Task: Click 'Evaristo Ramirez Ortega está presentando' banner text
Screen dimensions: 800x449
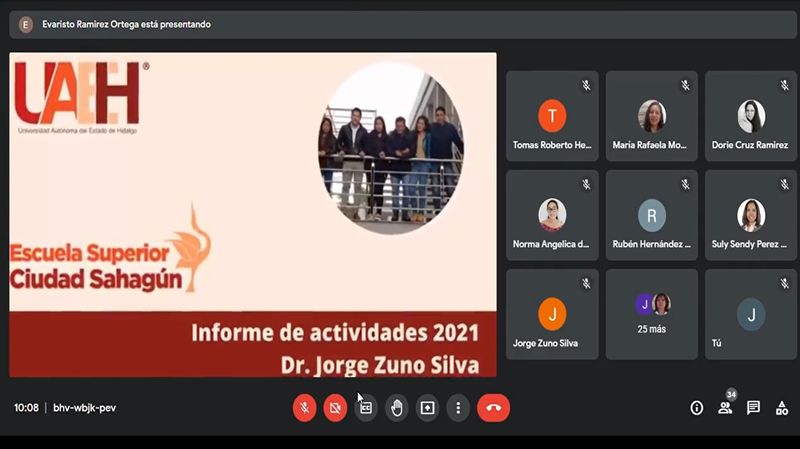Action: pos(127,24)
